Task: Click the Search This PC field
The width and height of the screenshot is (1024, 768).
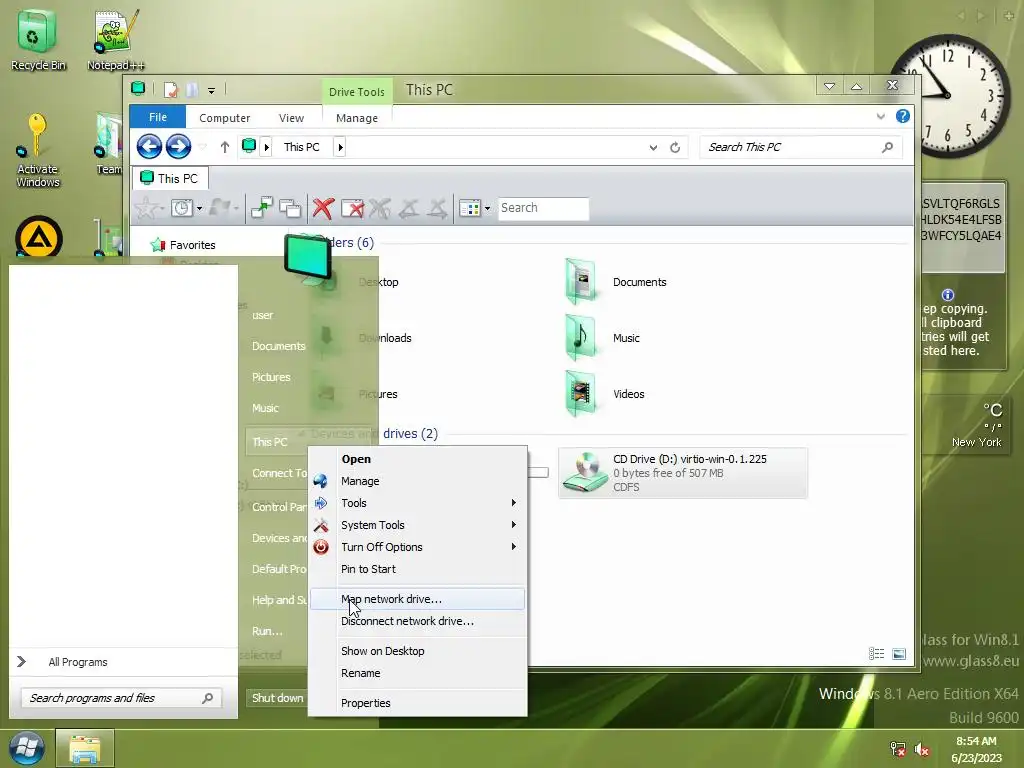Action: point(801,147)
